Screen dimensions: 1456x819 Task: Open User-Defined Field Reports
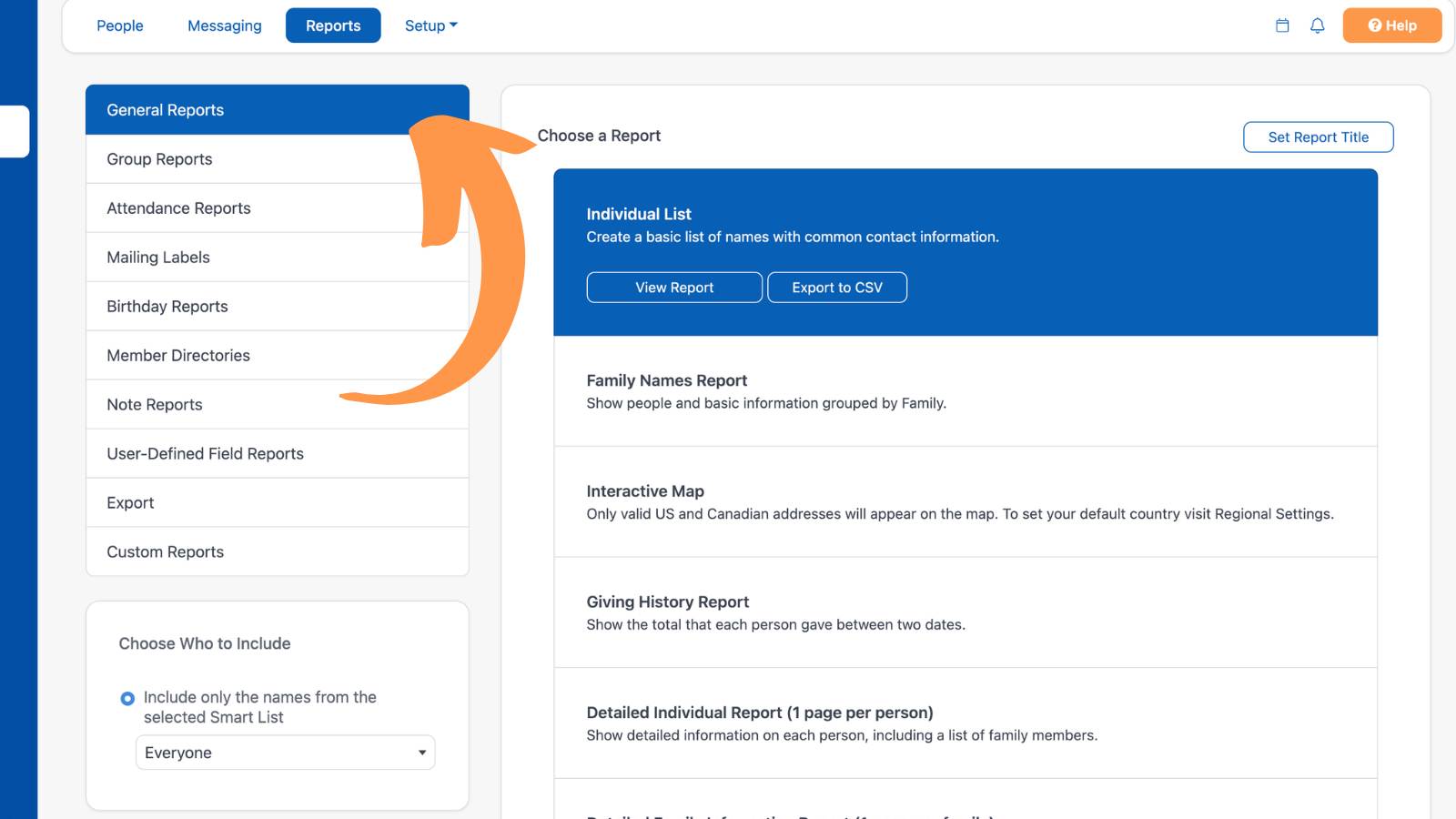278,454
